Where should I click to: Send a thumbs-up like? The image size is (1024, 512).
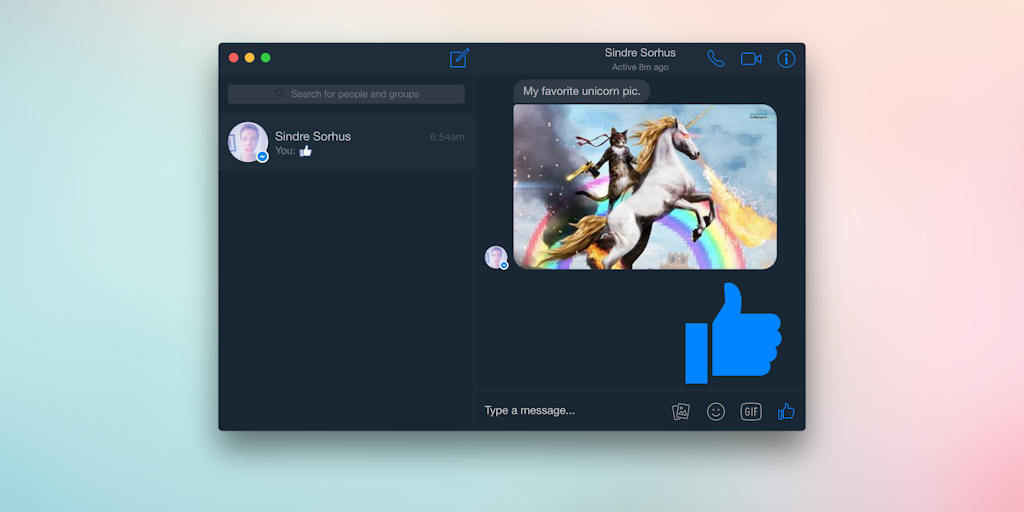(x=786, y=411)
